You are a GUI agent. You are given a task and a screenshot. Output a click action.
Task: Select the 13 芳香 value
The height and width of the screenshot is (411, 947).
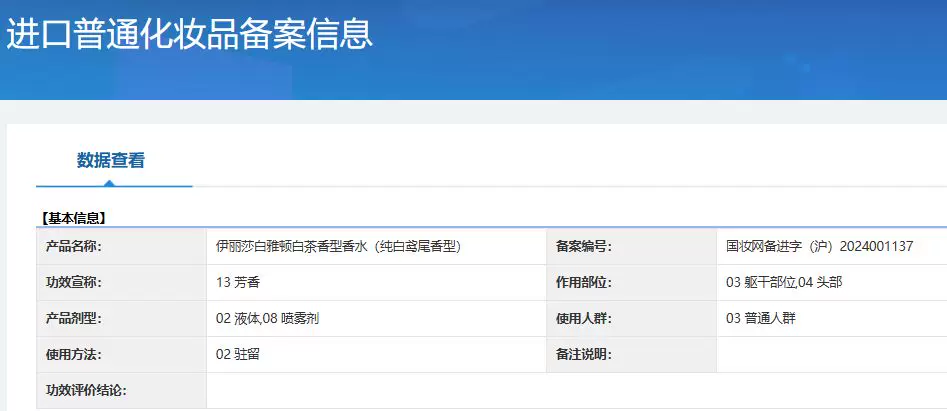coord(238,282)
